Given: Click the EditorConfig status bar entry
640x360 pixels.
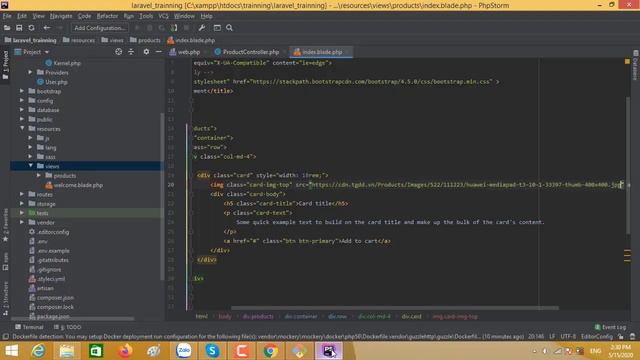Looking at the screenshot, I should point(596,336).
